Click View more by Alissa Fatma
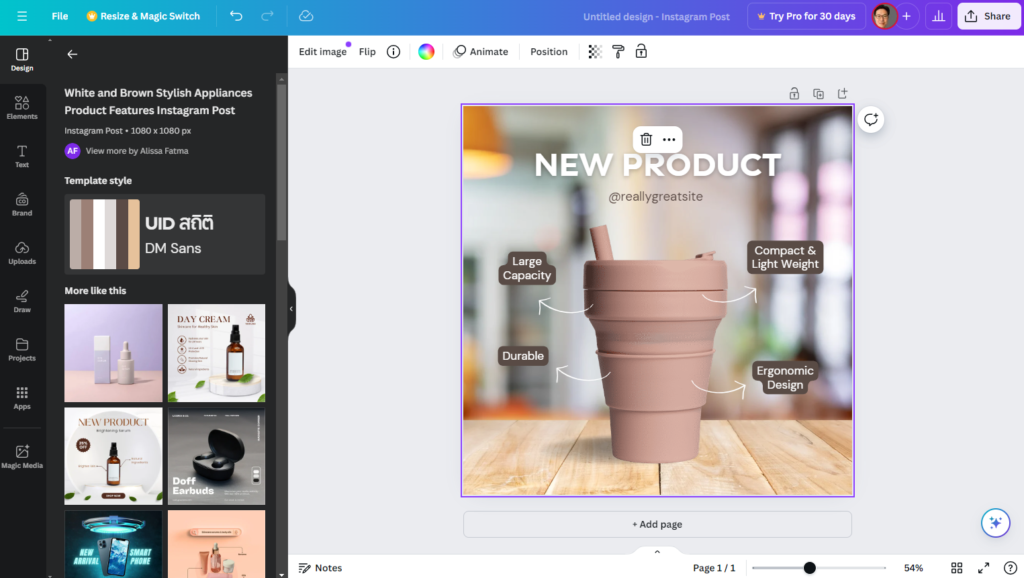1024x578 pixels. 137,151
